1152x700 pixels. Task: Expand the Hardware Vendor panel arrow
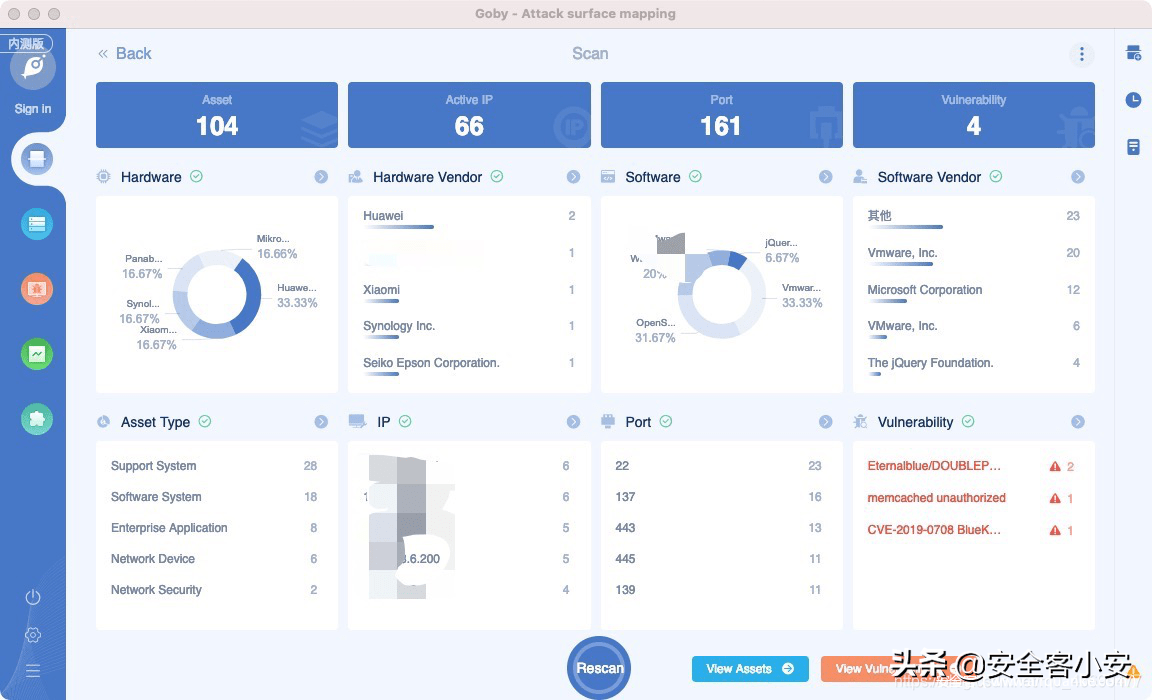point(573,177)
